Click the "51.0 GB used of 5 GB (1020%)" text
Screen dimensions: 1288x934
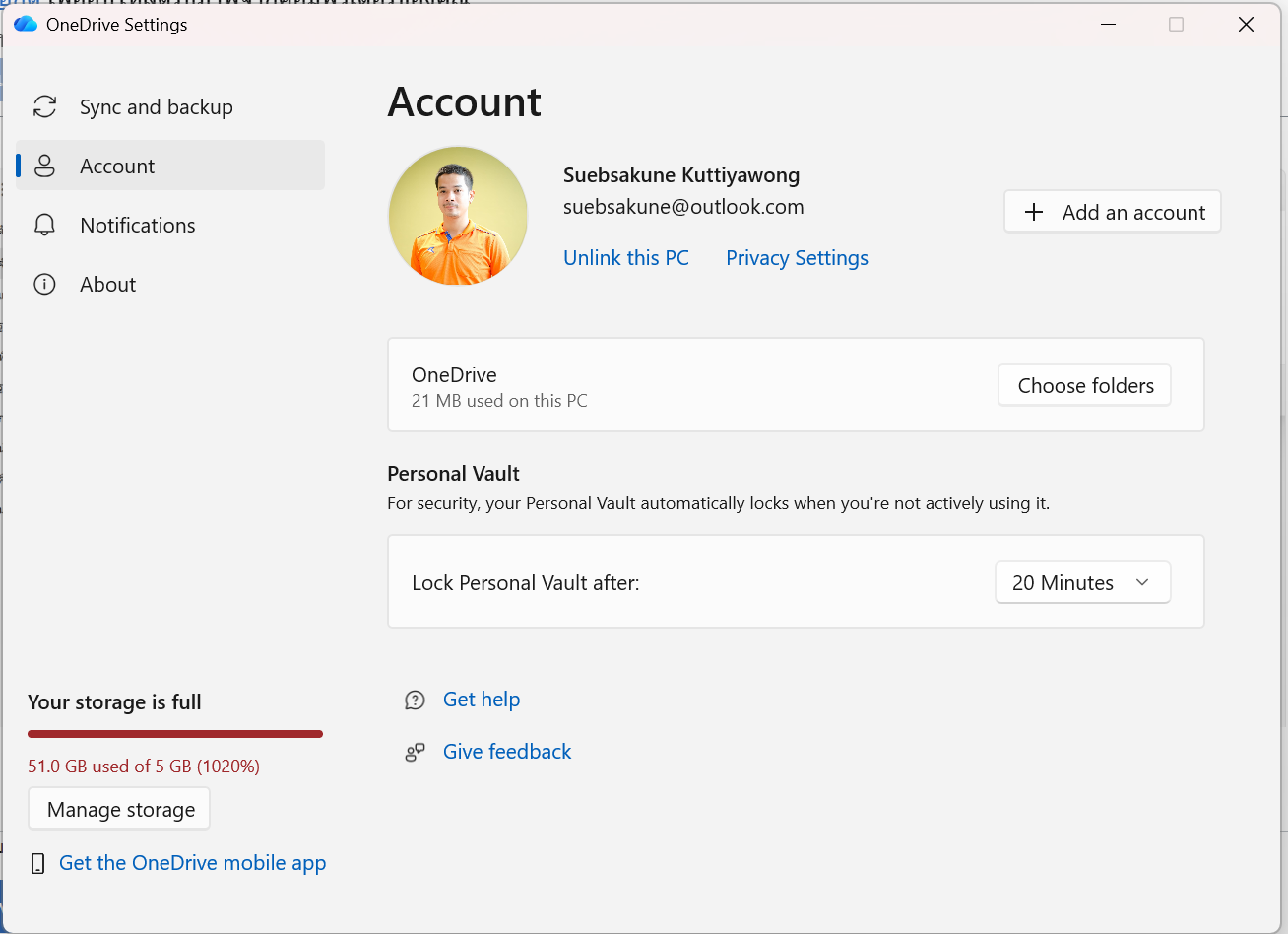tap(144, 767)
